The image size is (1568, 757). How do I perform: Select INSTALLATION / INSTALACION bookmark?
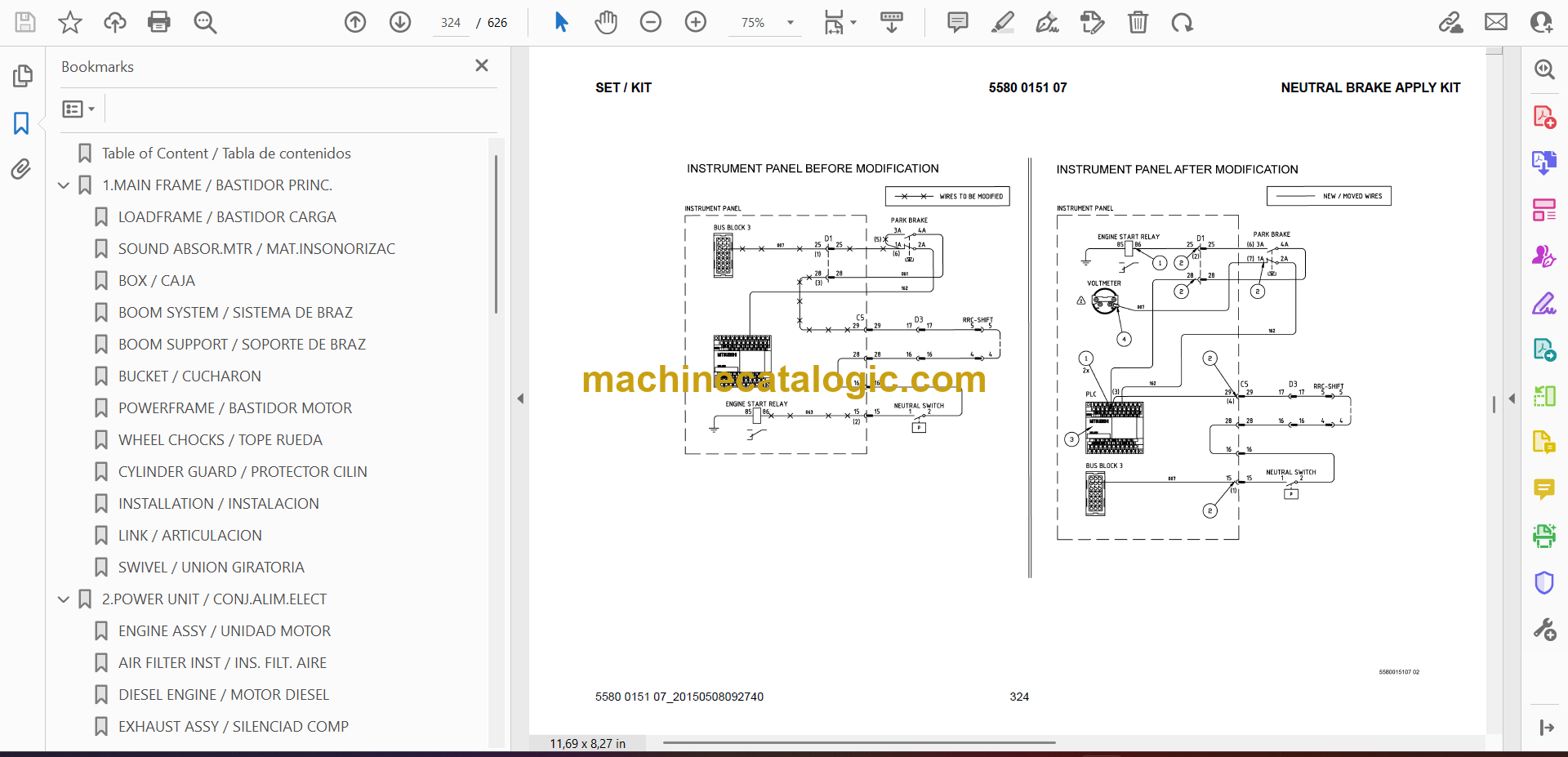pyautogui.click(x=219, y=504)
